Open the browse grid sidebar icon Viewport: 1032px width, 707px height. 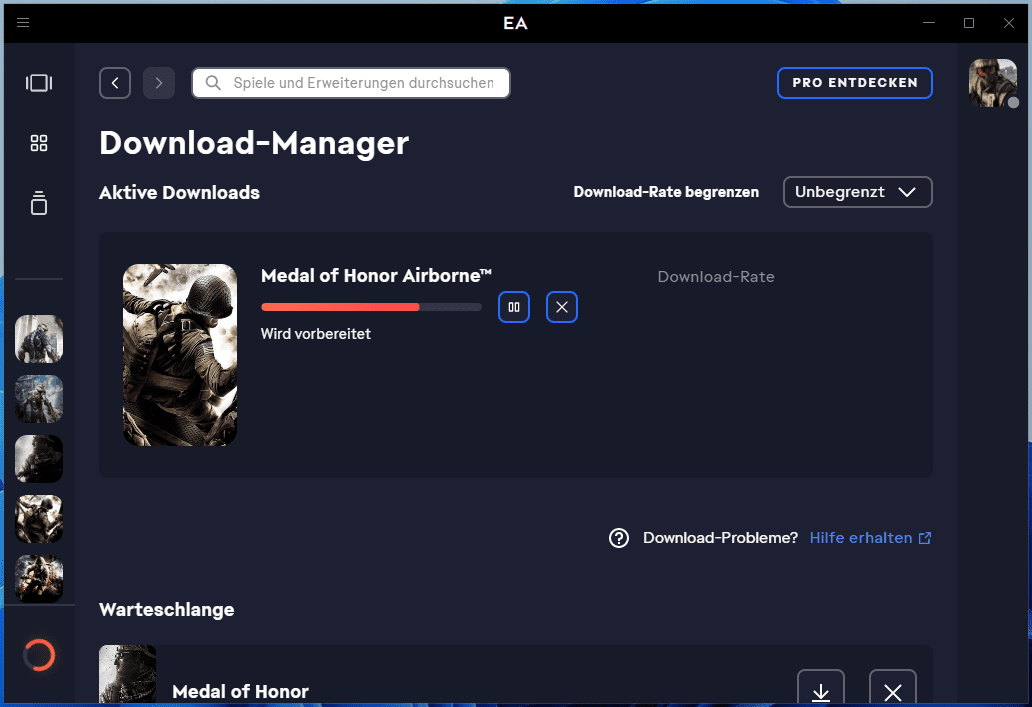pyautogui.click(x=39, y=143)
